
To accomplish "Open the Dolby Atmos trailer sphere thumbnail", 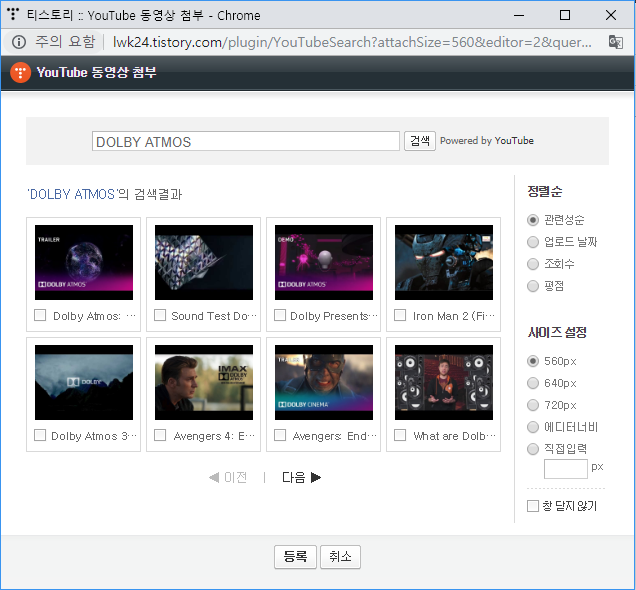I will pyautogui.click(x=84, y=262).
